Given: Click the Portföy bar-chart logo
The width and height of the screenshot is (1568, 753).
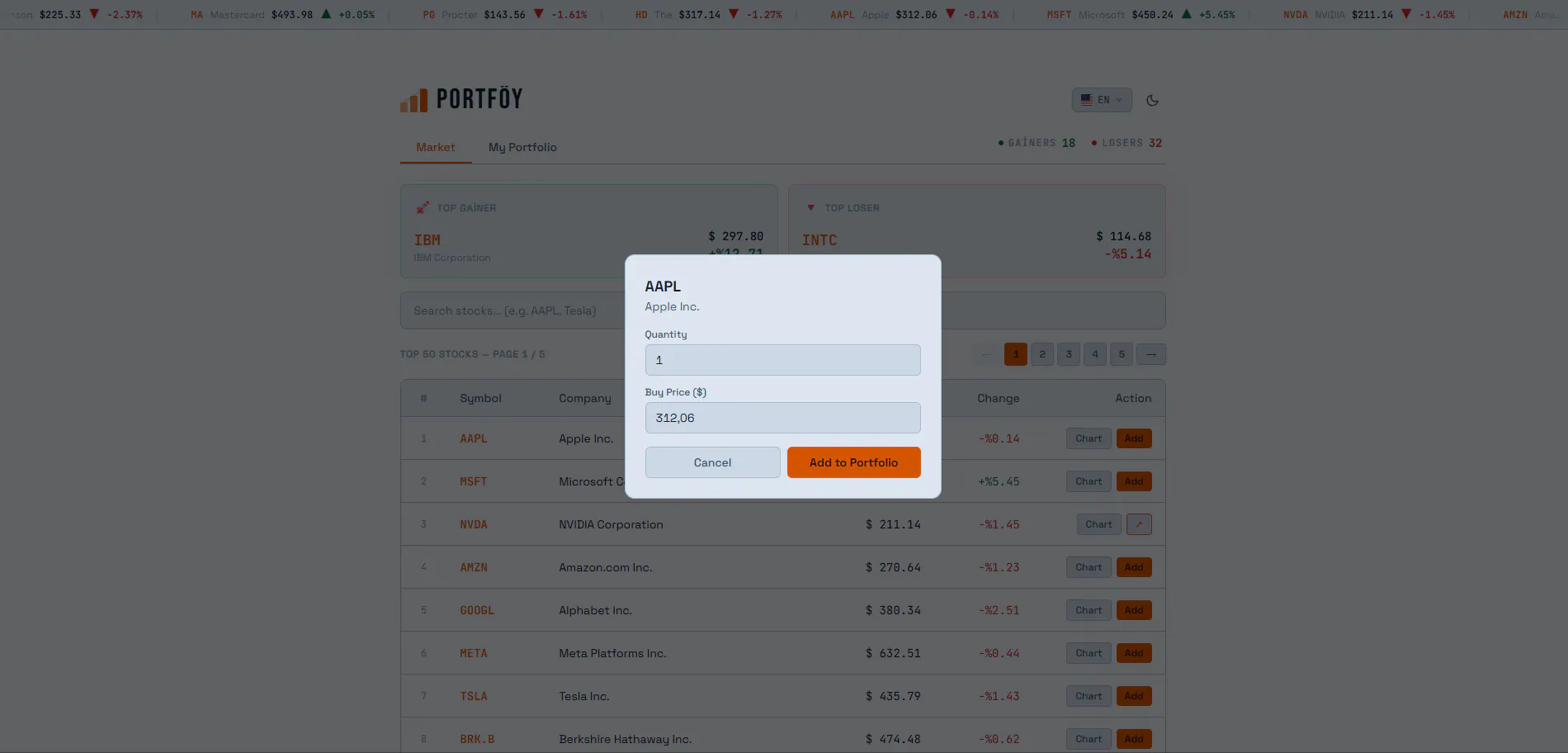Looking at the screenshot, I should point(414,101).
